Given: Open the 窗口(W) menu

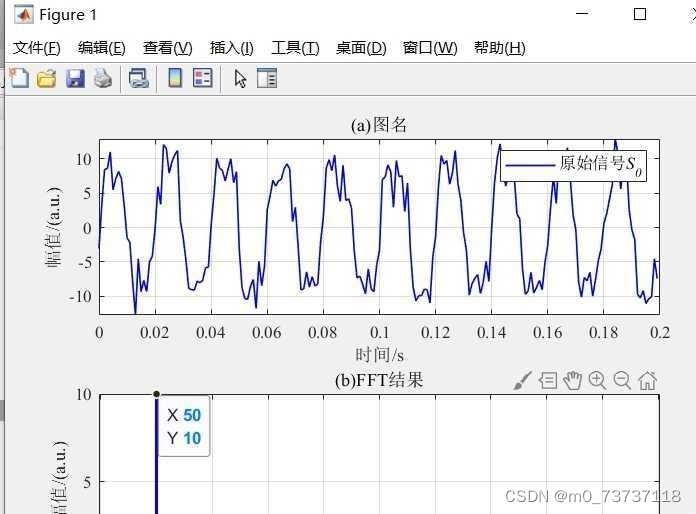Looking at the screenshot, I should pyautogui.click(x=430, y=47).
